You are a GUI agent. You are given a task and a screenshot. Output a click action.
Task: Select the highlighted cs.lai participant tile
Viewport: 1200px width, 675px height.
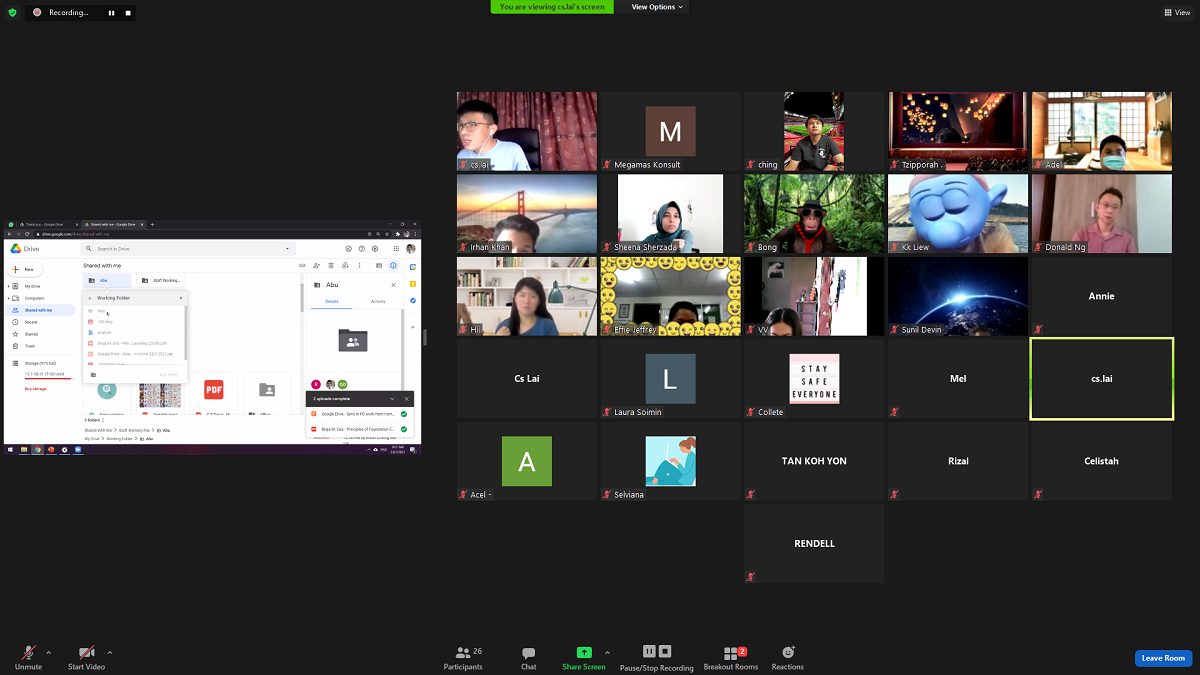(1101, 379)
